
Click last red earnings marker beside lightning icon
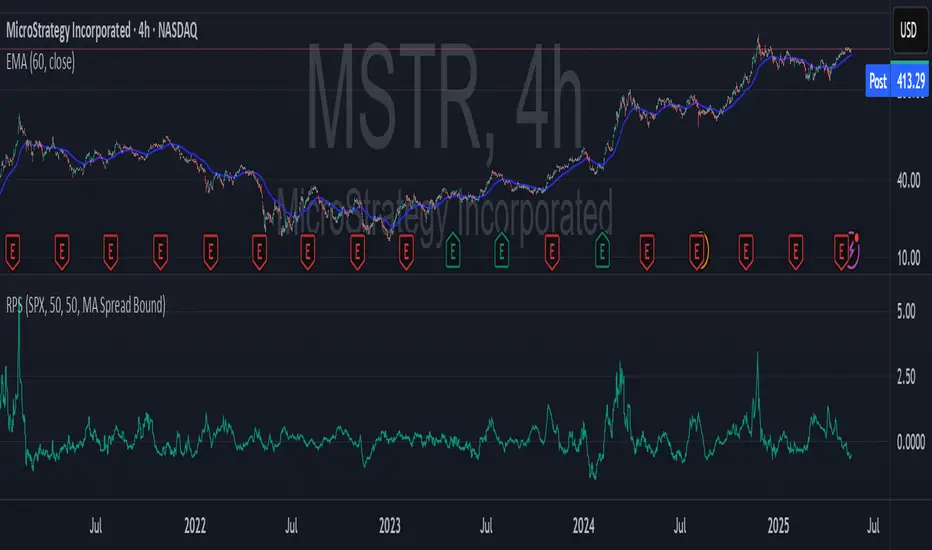coord(840,252)
